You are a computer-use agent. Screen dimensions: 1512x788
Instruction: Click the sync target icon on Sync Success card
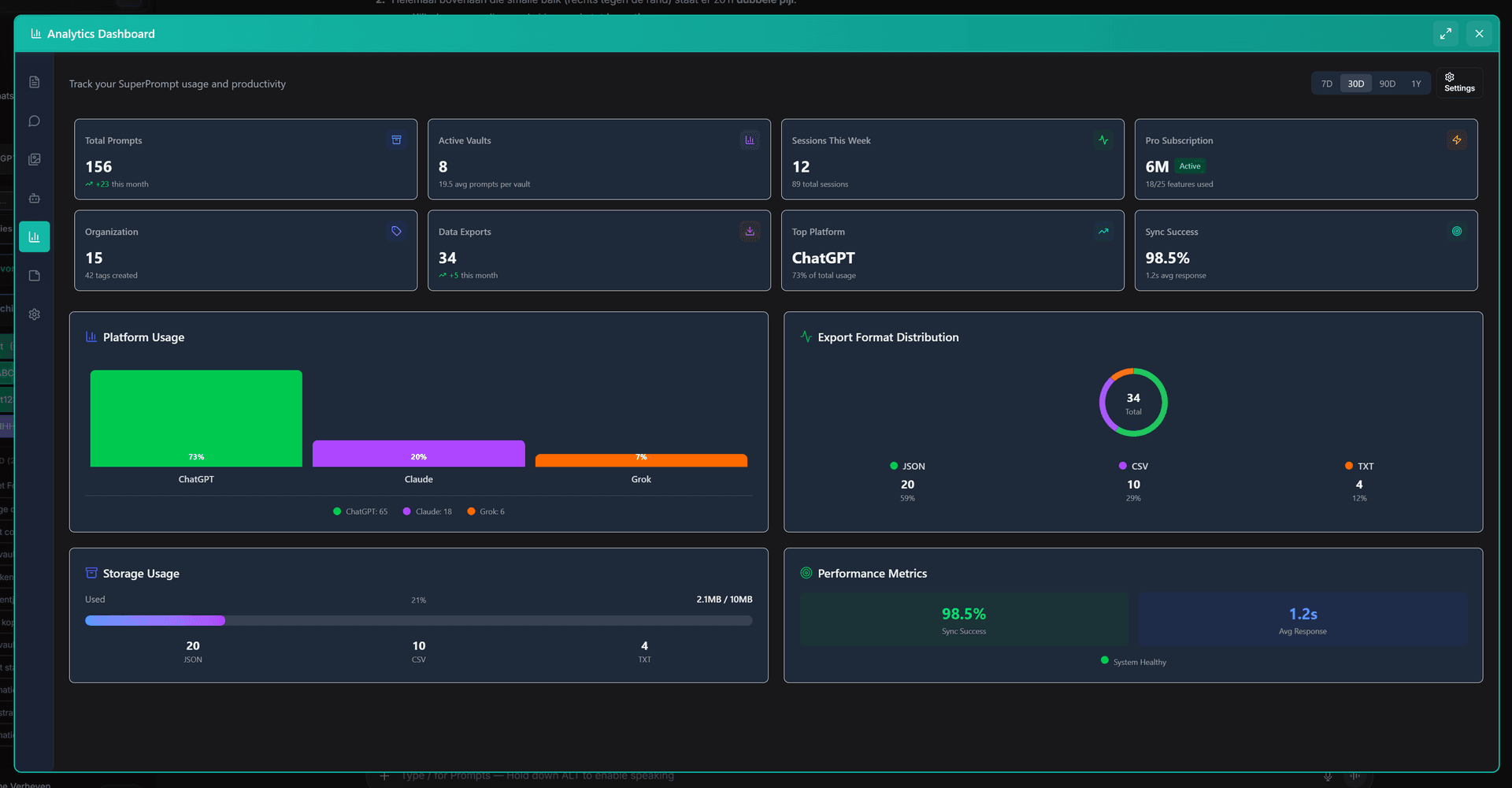click(1456, 231)
